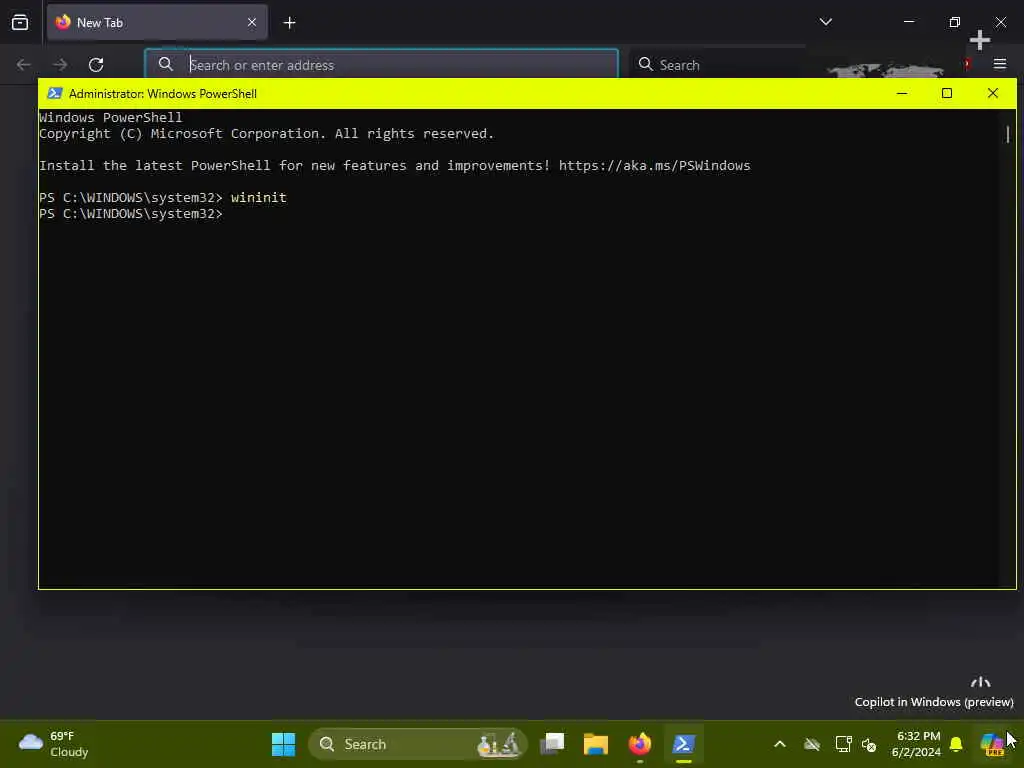Open File Explorer from taskbar
Image resolution: width=1024 pixels, height=768 pixels.
click(x=596, y=744)
